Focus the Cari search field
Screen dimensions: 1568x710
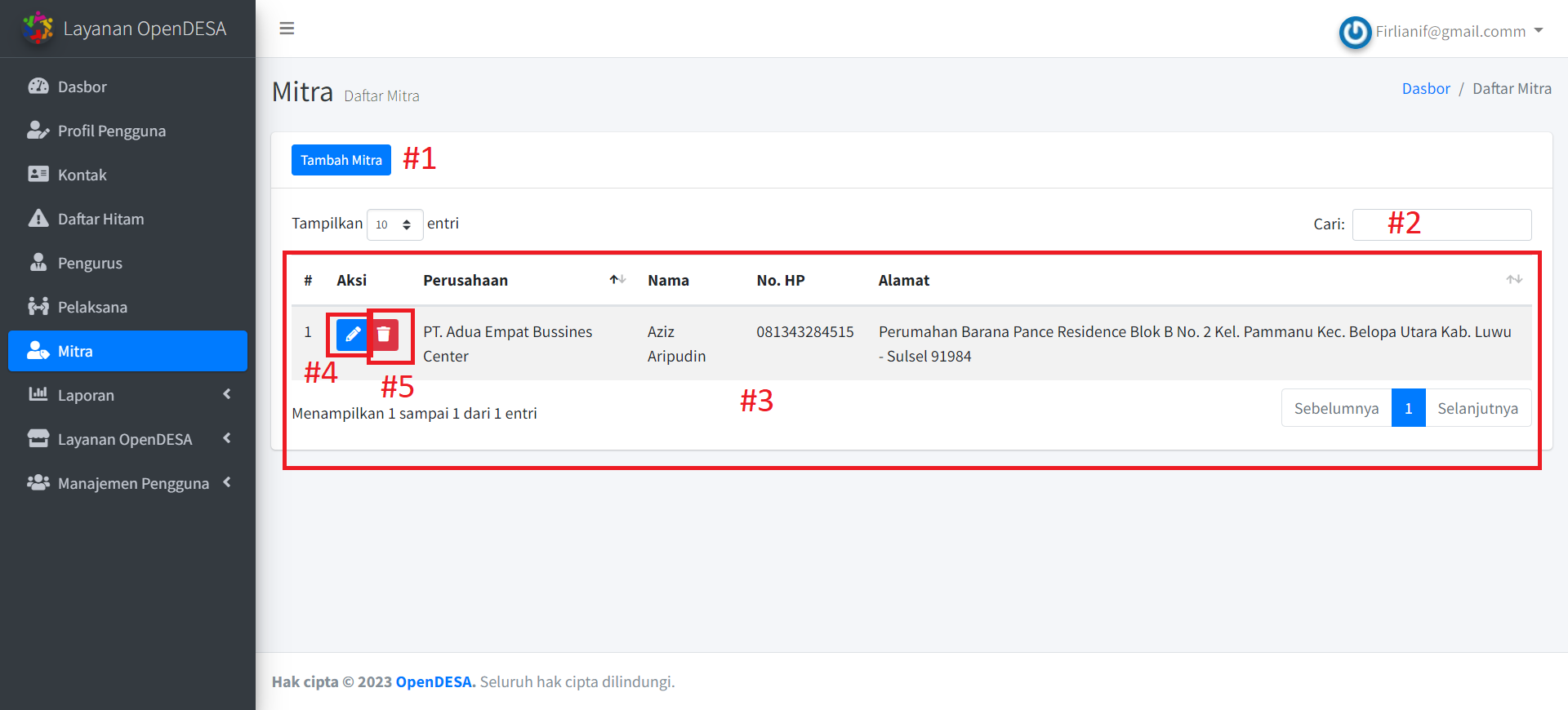pyautogui.click(x=1441, y=224)
